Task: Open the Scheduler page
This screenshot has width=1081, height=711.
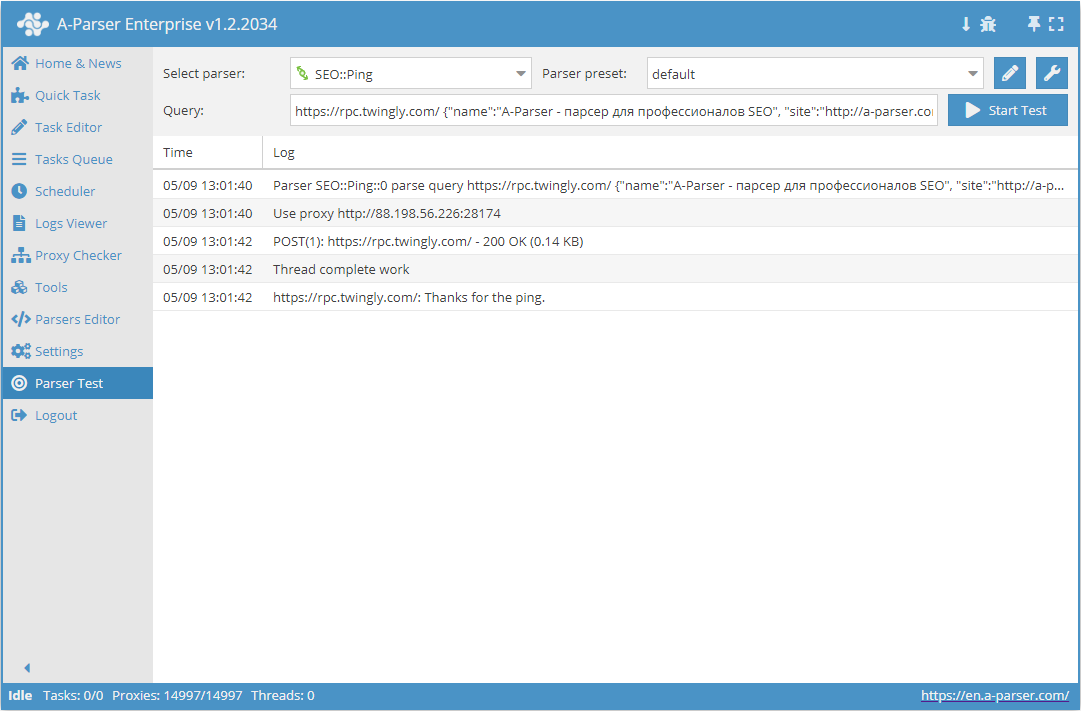Action: coord(65,191)
